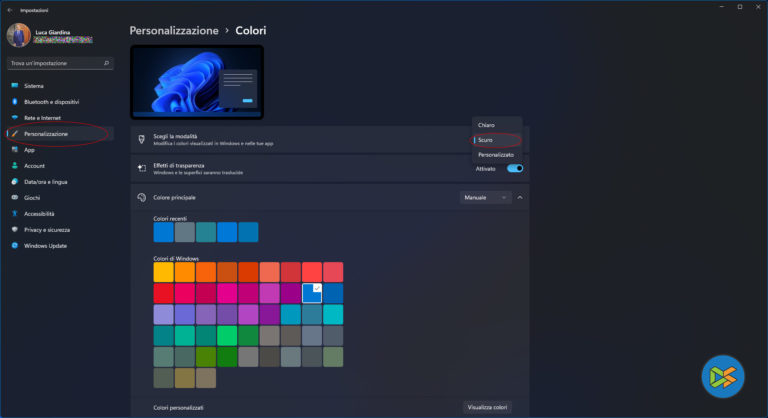Viewport: 768px width, 418px height.
Task: Go to Windows Update label in sidebar
Action: coord(46,246)
